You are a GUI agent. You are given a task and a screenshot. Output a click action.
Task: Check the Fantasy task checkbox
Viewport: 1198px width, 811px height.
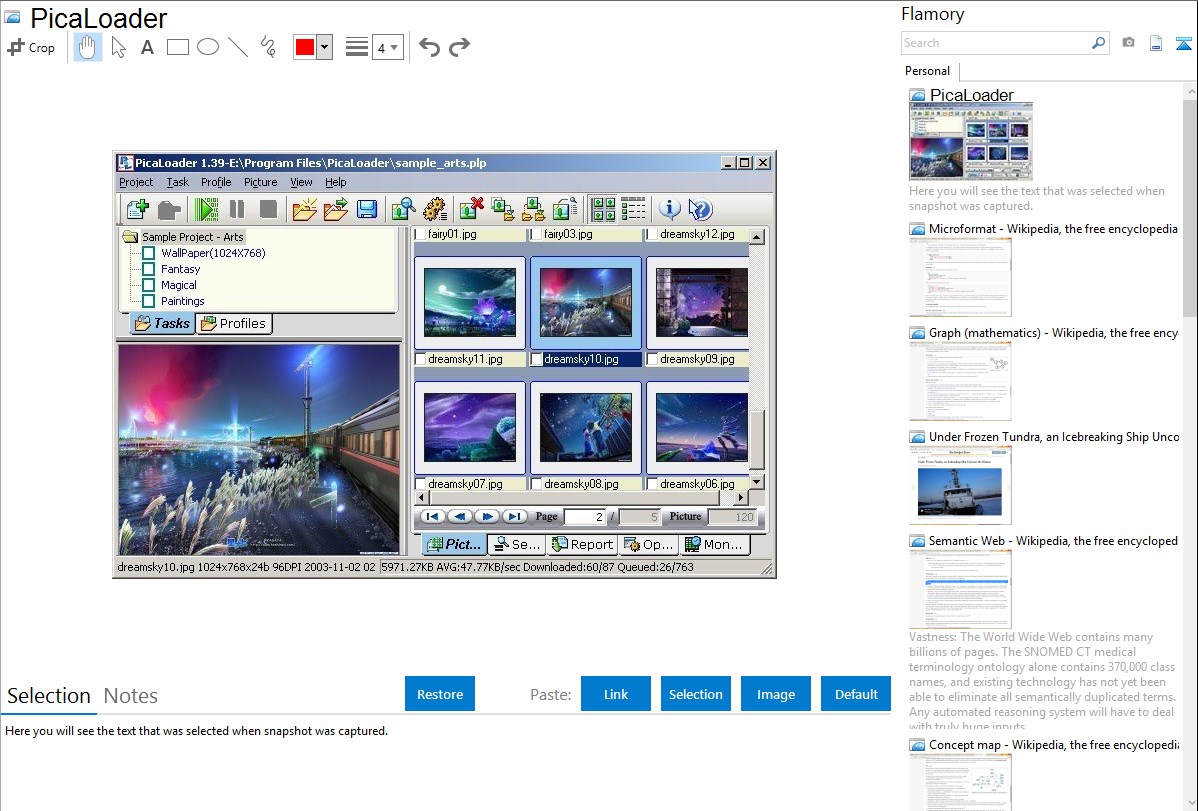click(149, 269)
